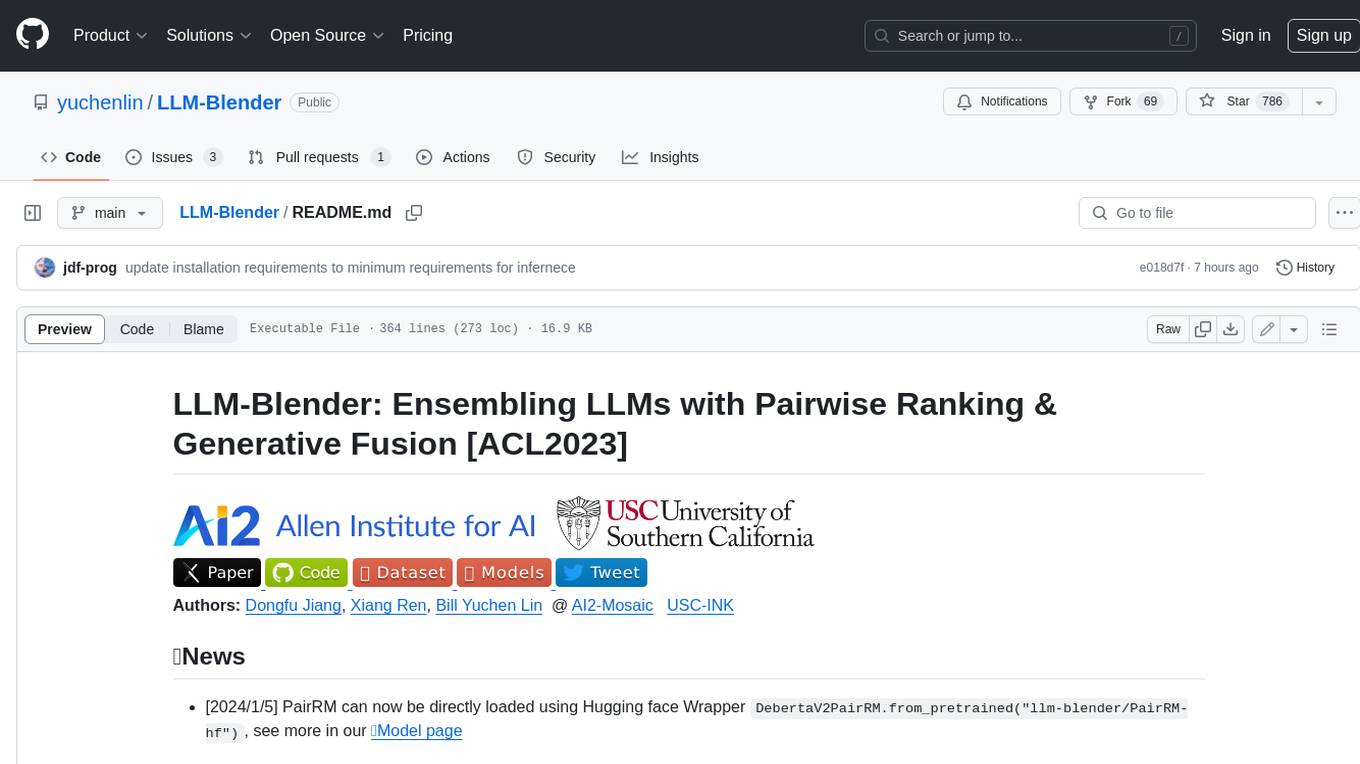Click the Go to file search box
Screen dimensions: 1360x764
pos(1197,213)
